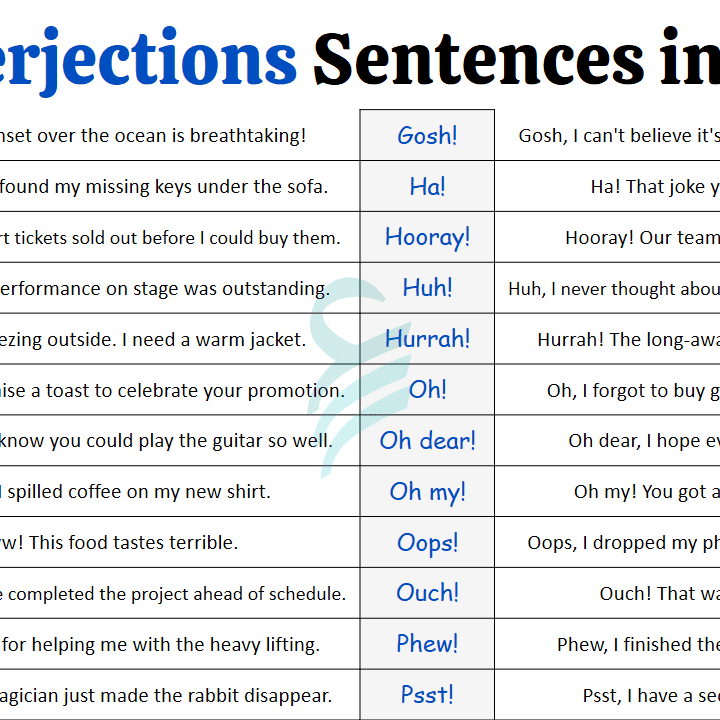Click the "Phew!" interjection cell

tap(427, 644)
